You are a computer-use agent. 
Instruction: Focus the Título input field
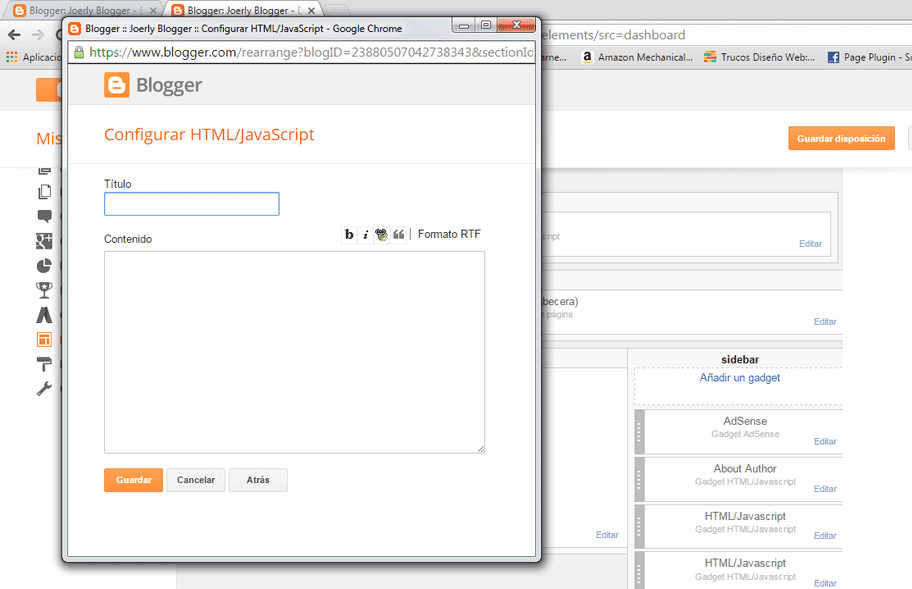(x=192, y=204)
